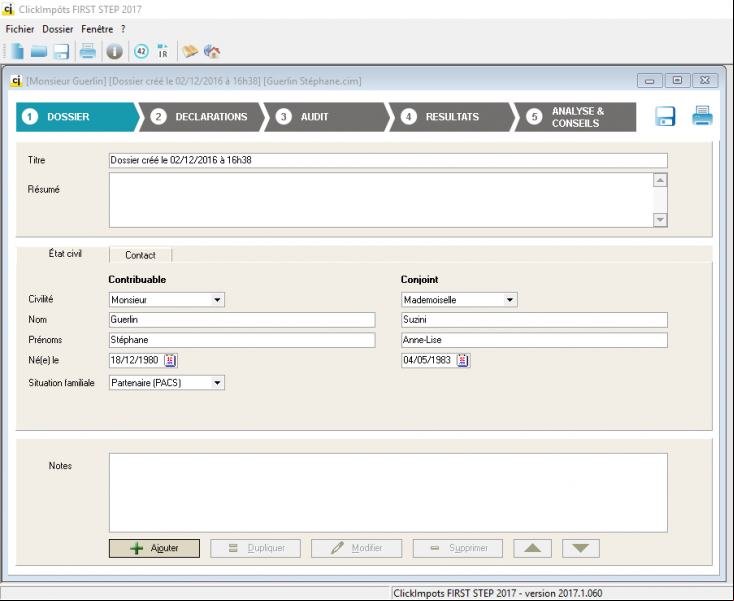Screen dimensions: 734x601
Task: Save the dossier with the large blue disk icon
Action: pyautogui.click(x=665, y=116)
